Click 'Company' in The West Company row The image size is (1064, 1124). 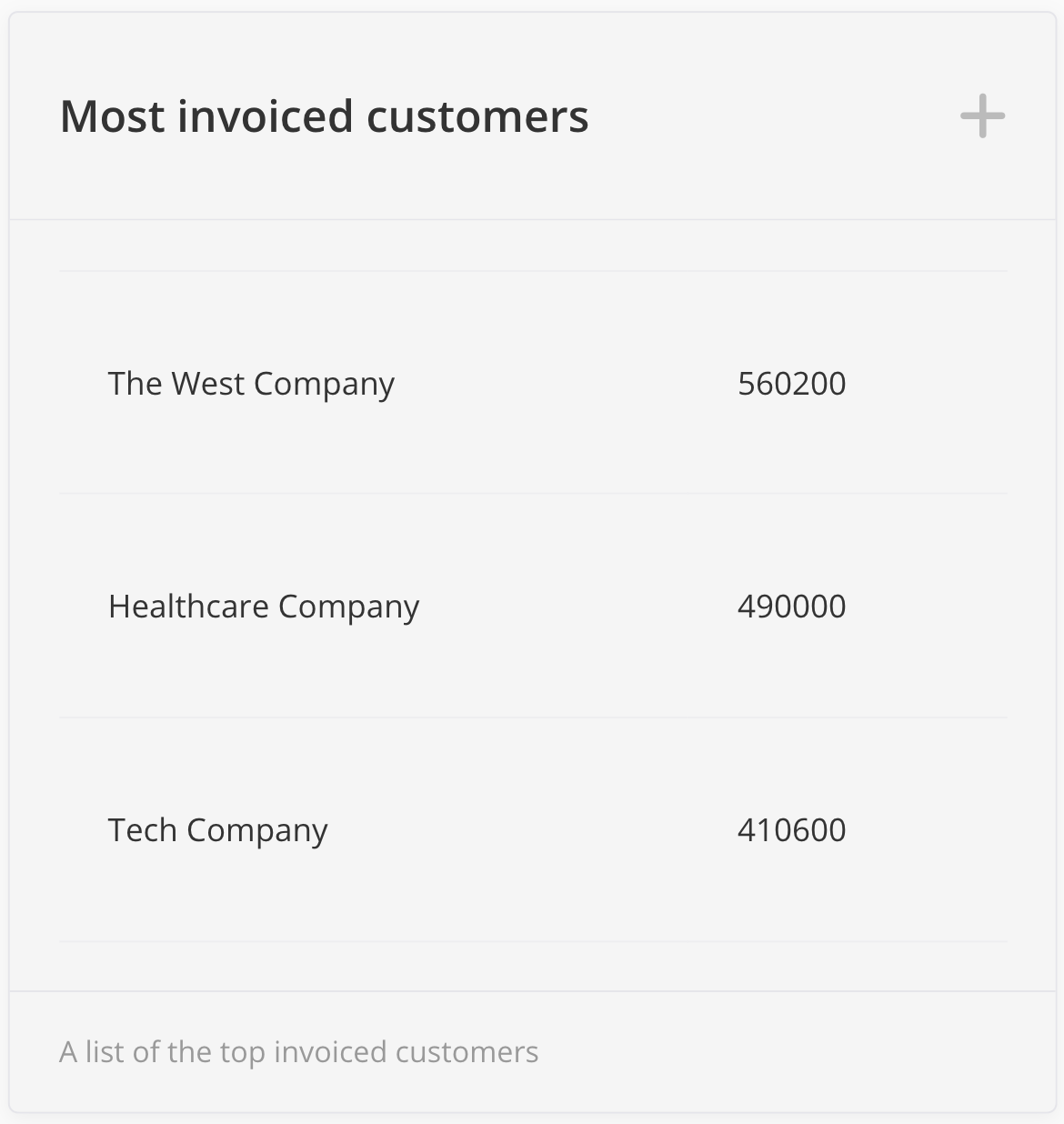click(x=324, y=384)
